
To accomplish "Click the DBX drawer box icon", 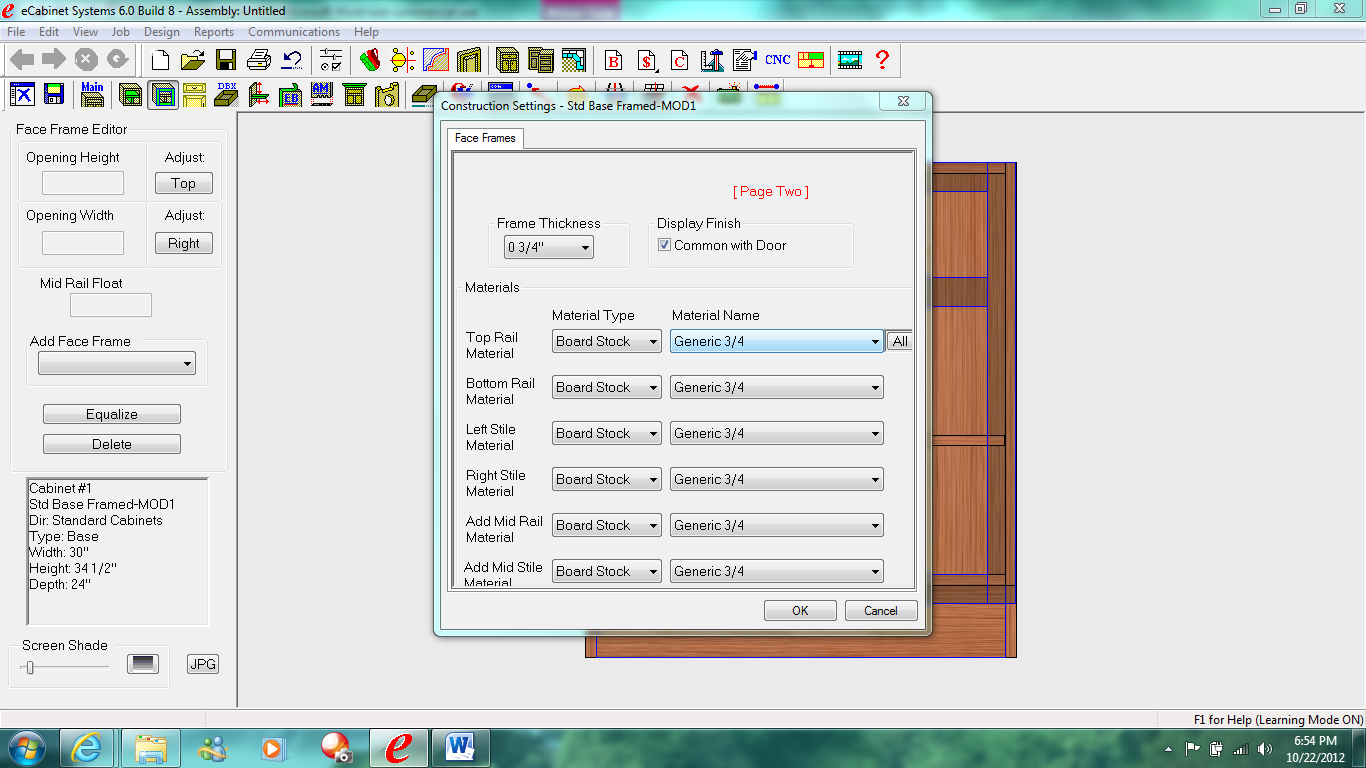I will pyautogui.click(x=227, y=94).
